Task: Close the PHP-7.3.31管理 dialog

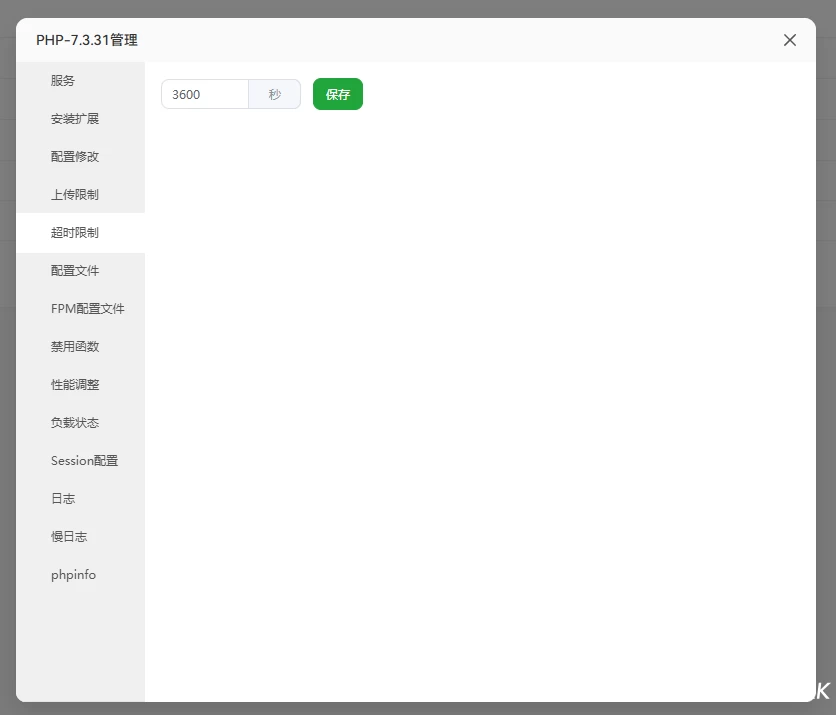Action: coord(789,40)
